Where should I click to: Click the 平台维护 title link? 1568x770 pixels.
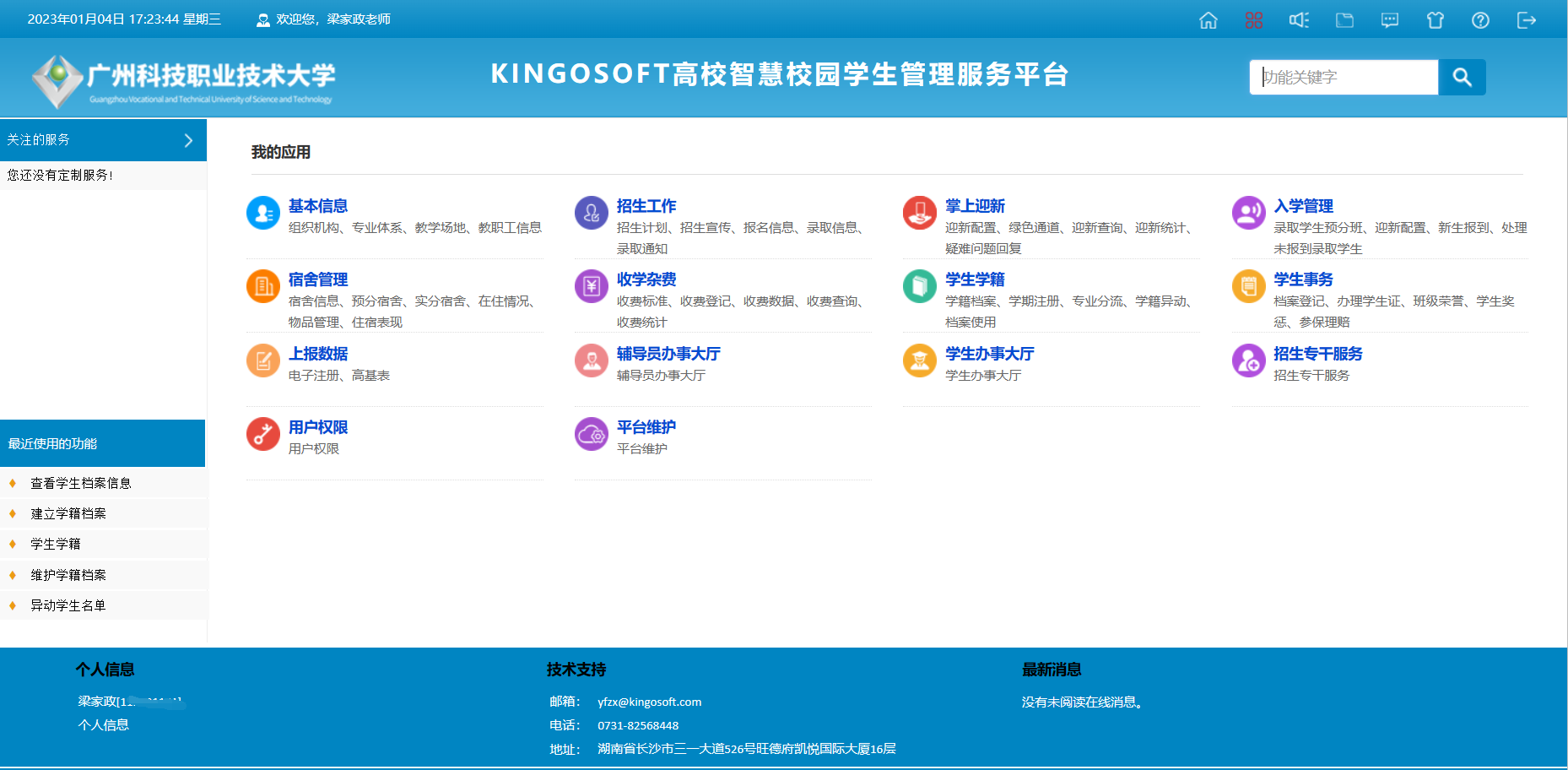click(x=646, y=427)
